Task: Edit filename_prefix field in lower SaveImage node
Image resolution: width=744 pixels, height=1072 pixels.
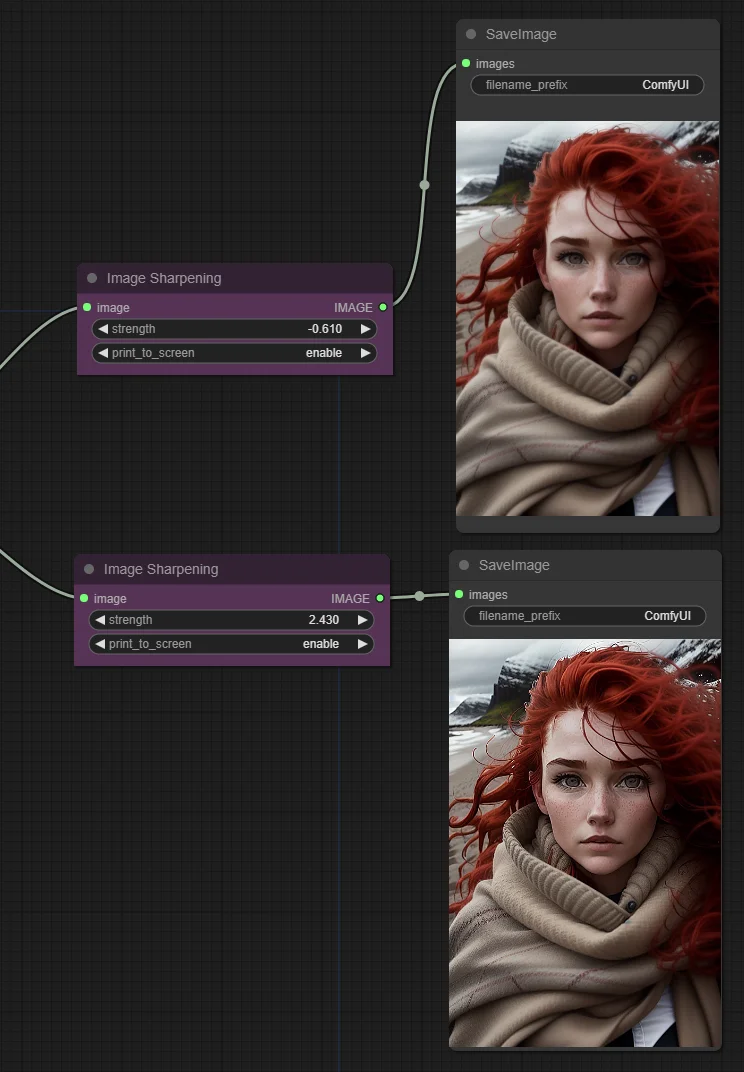Action: click(585, 616)
